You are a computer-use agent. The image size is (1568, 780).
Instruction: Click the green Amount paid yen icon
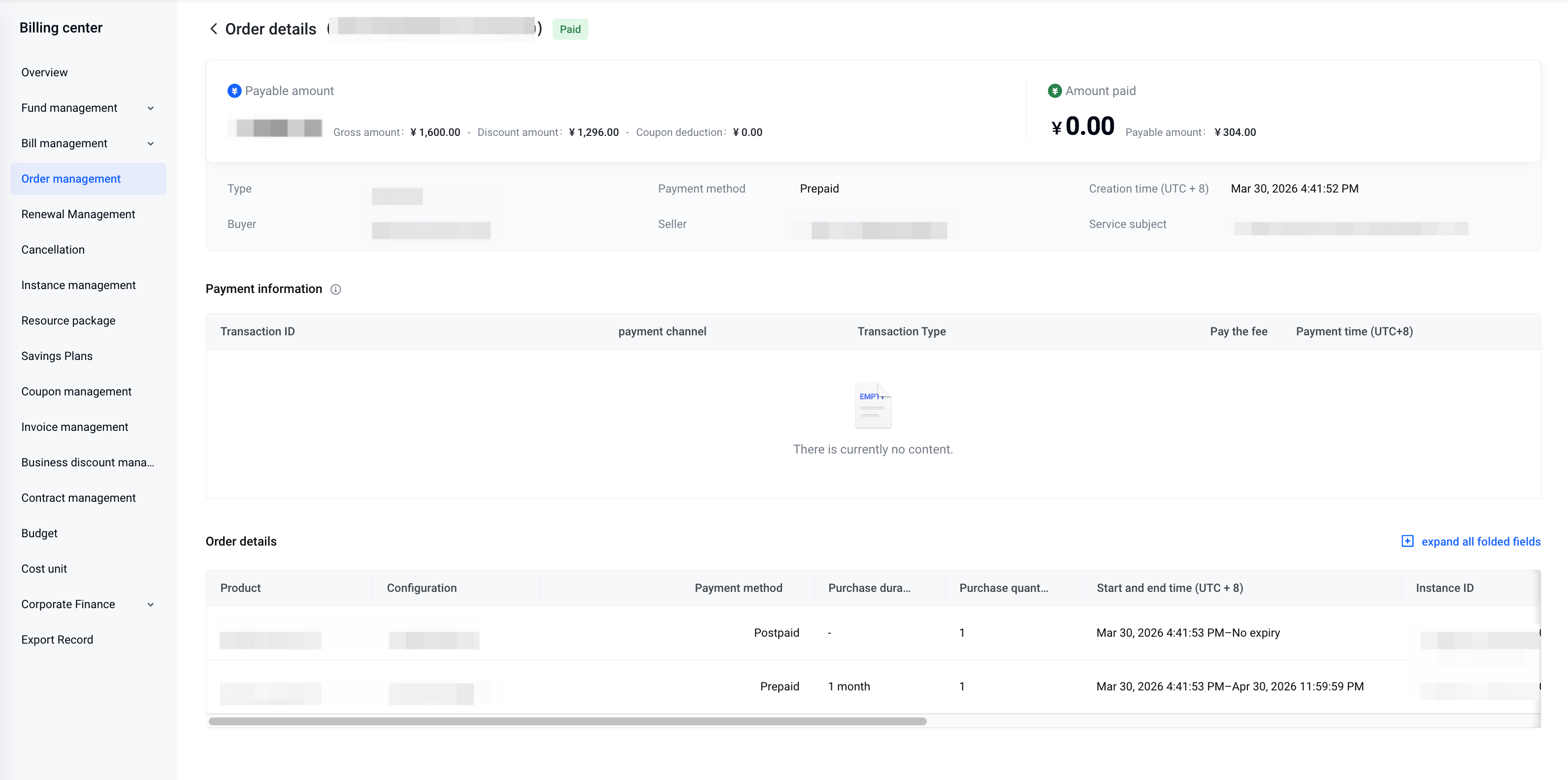pyautogui.click(x=1054, y=91)
